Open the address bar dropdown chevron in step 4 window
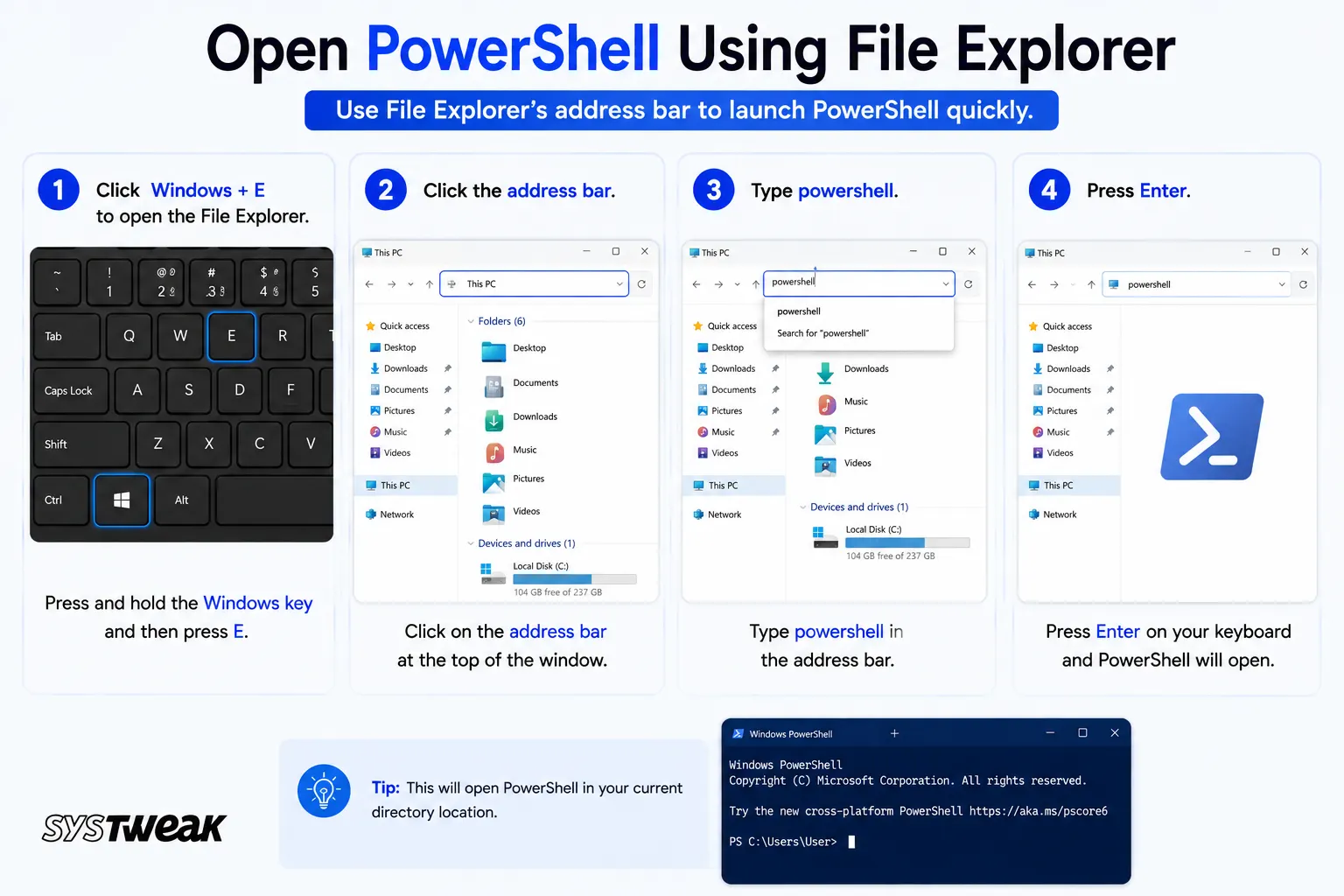The image size is (1344, 896). click(1282, 284)
